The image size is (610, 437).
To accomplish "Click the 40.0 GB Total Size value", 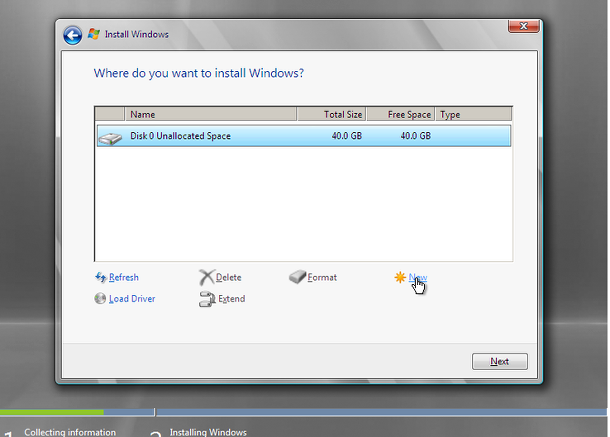I will click(347, 136).
